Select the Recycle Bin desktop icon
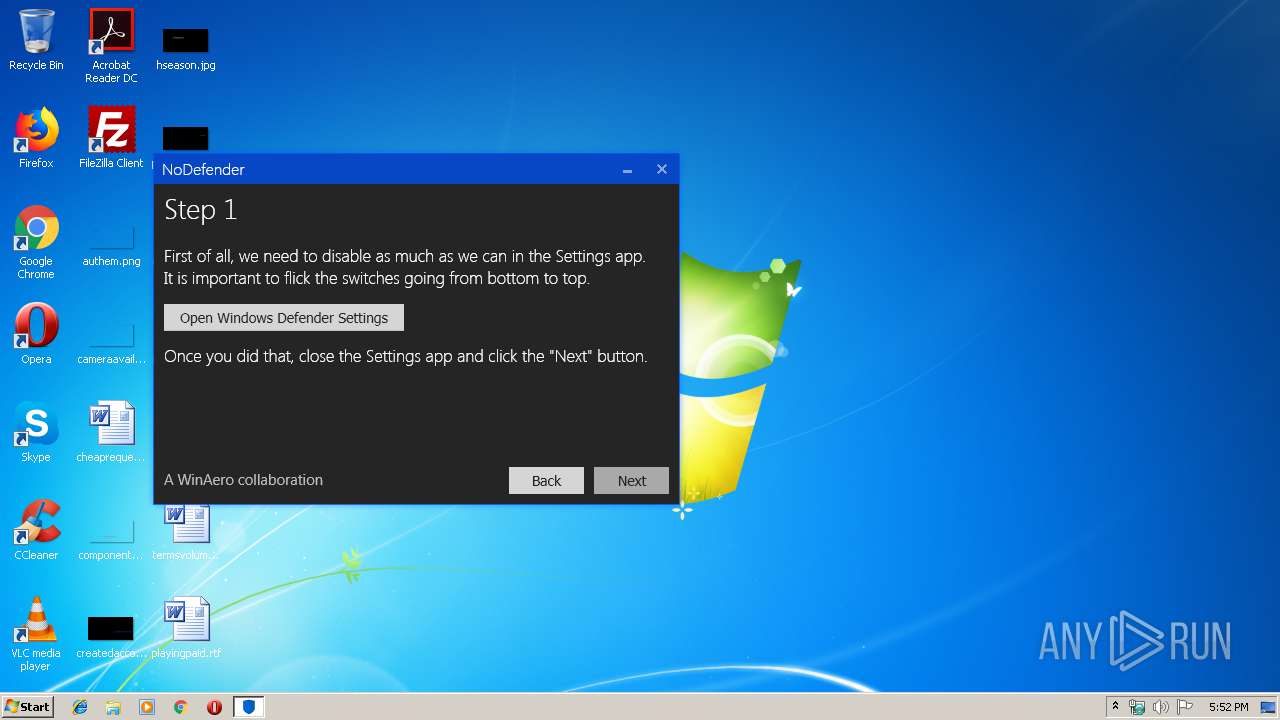 tap(36, 40)
